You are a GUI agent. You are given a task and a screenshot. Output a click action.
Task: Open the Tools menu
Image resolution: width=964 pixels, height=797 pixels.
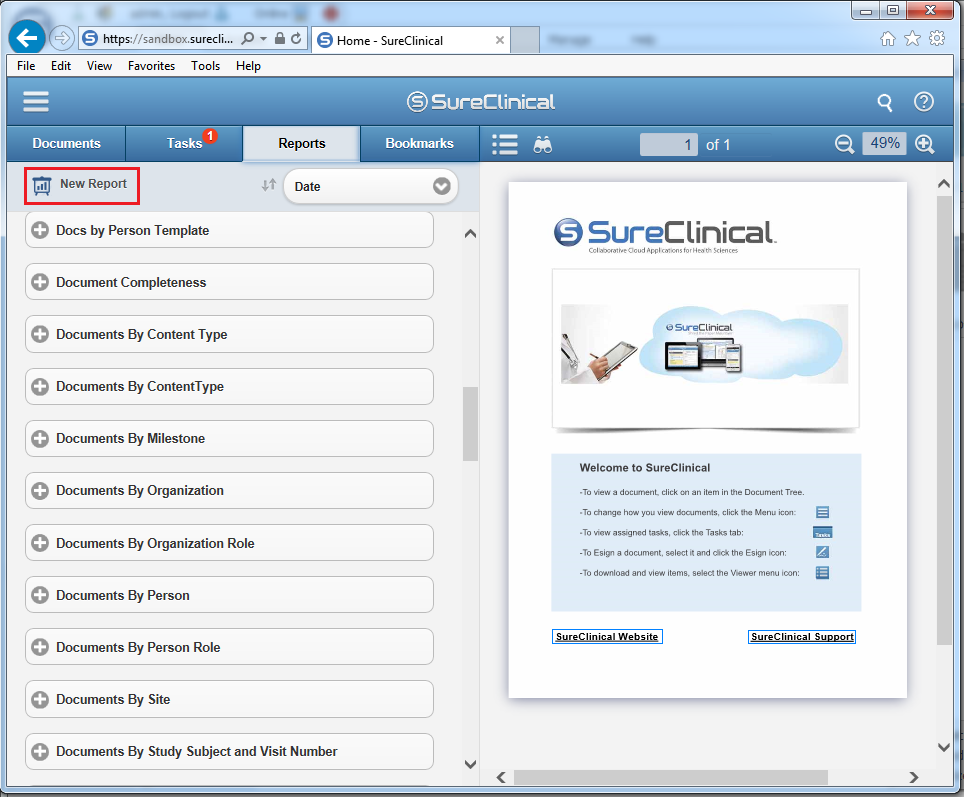(205, 66)
